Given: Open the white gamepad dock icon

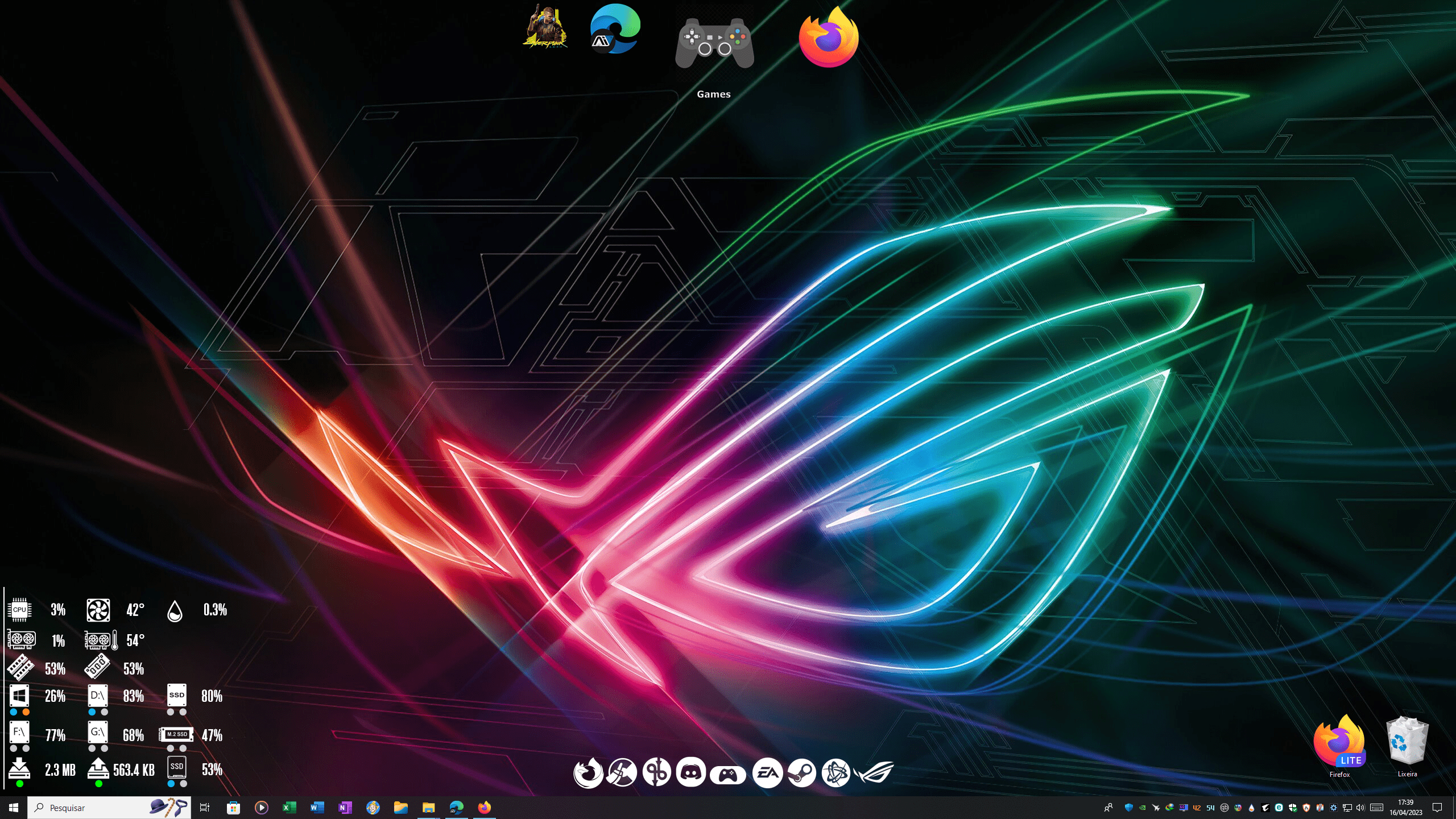Looking at the screenshot, I should (728, 775).
